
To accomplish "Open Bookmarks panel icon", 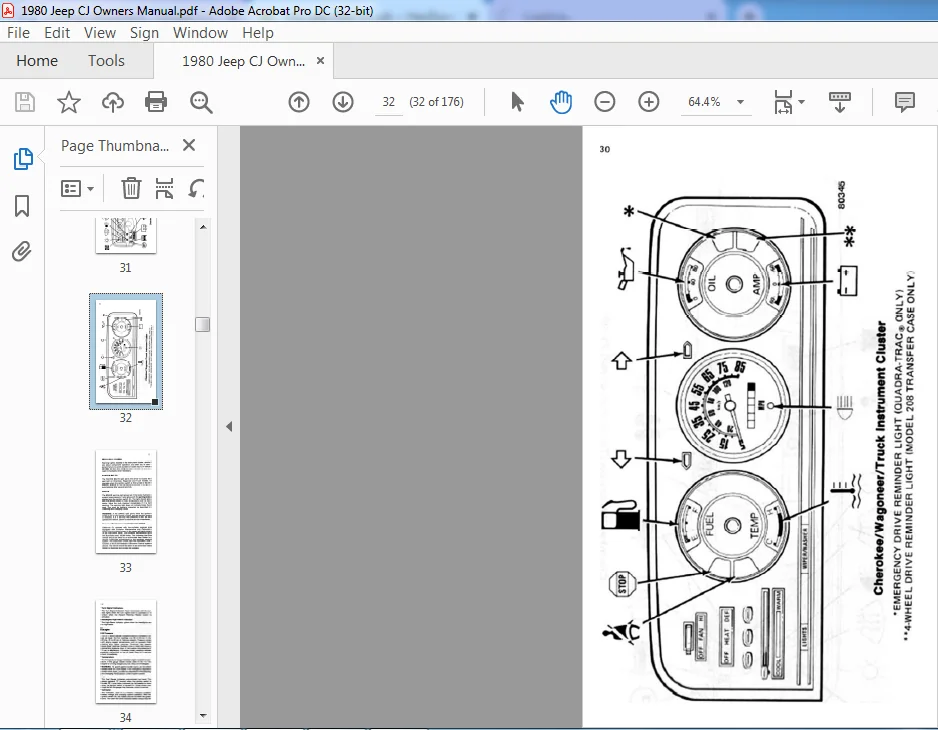I will click(22, 206).
